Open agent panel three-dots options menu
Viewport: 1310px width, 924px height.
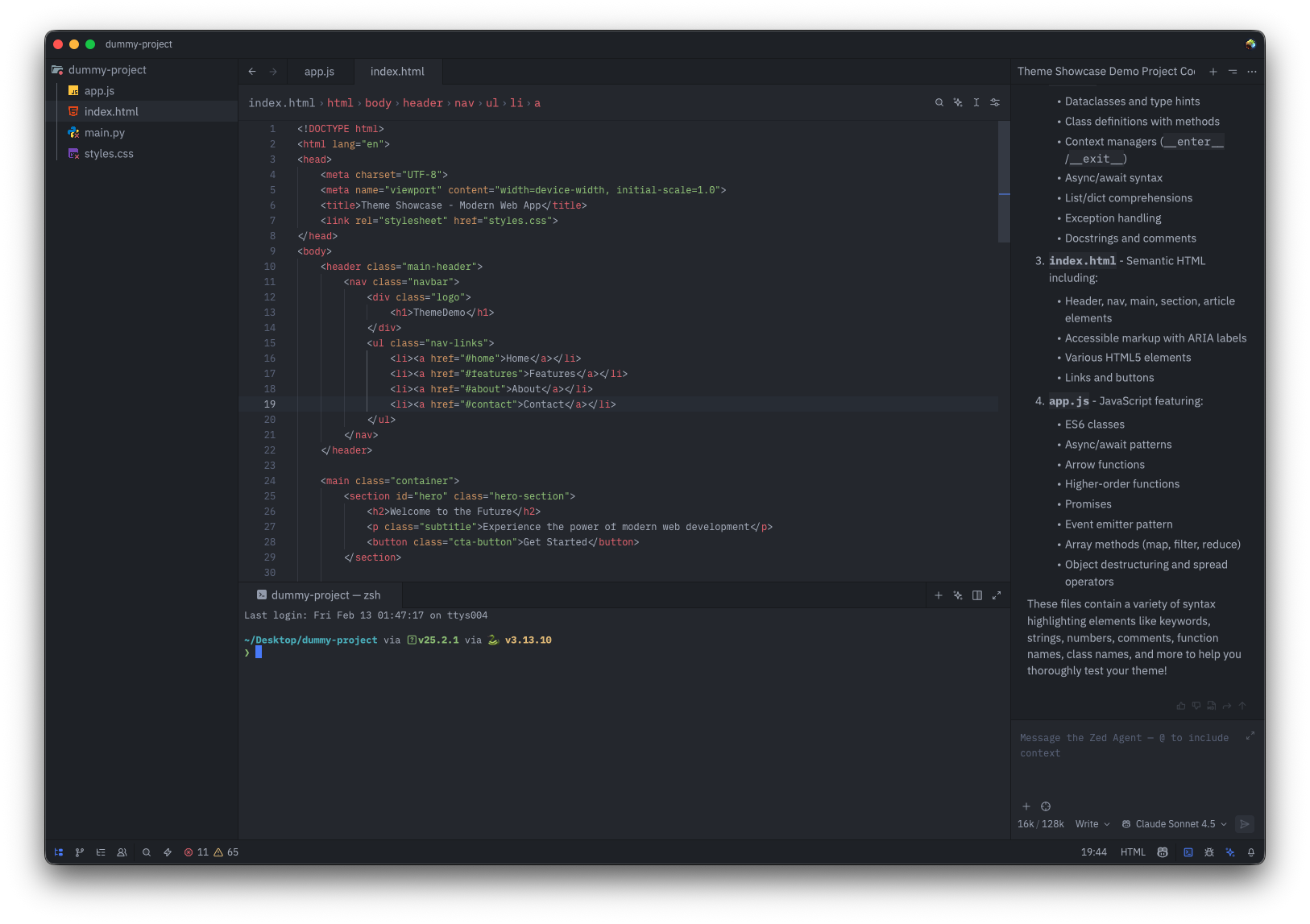1252,72
